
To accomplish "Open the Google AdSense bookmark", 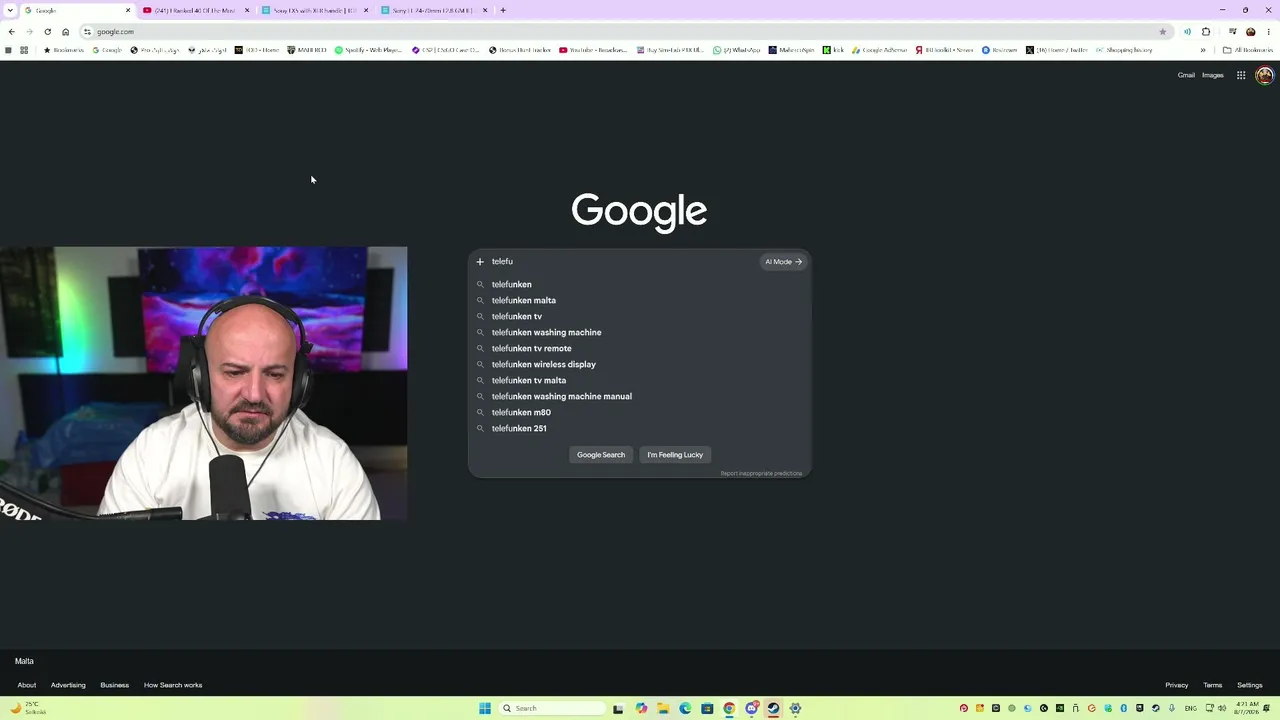I will [x=879, y=50].
